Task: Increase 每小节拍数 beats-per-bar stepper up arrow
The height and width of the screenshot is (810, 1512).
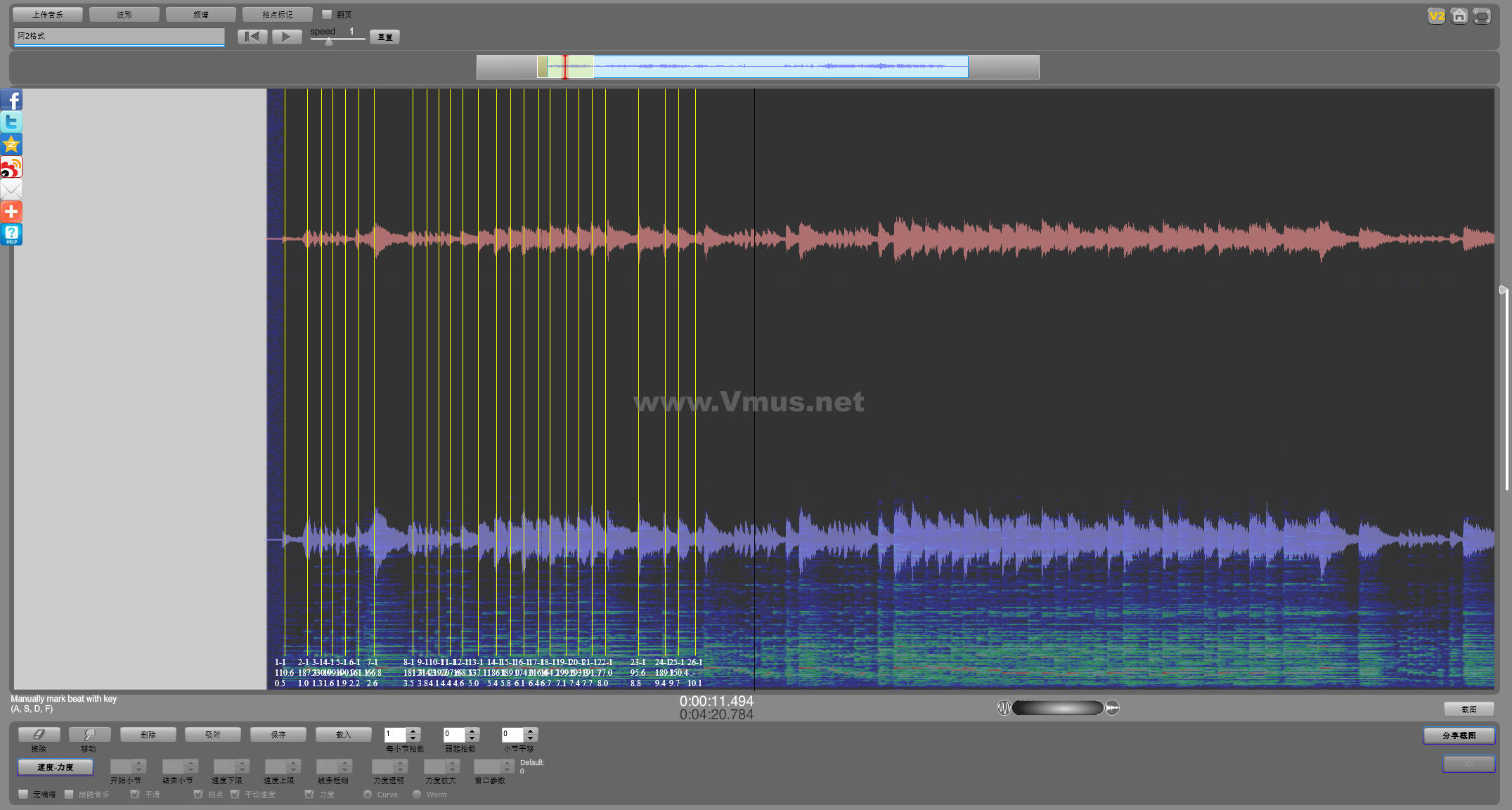Action: coord(413,731)
